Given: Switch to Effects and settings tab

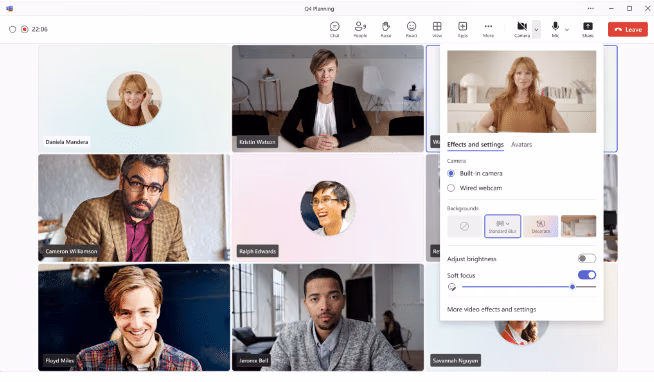Looking at the screenshot, I should [x=475, y=144].
